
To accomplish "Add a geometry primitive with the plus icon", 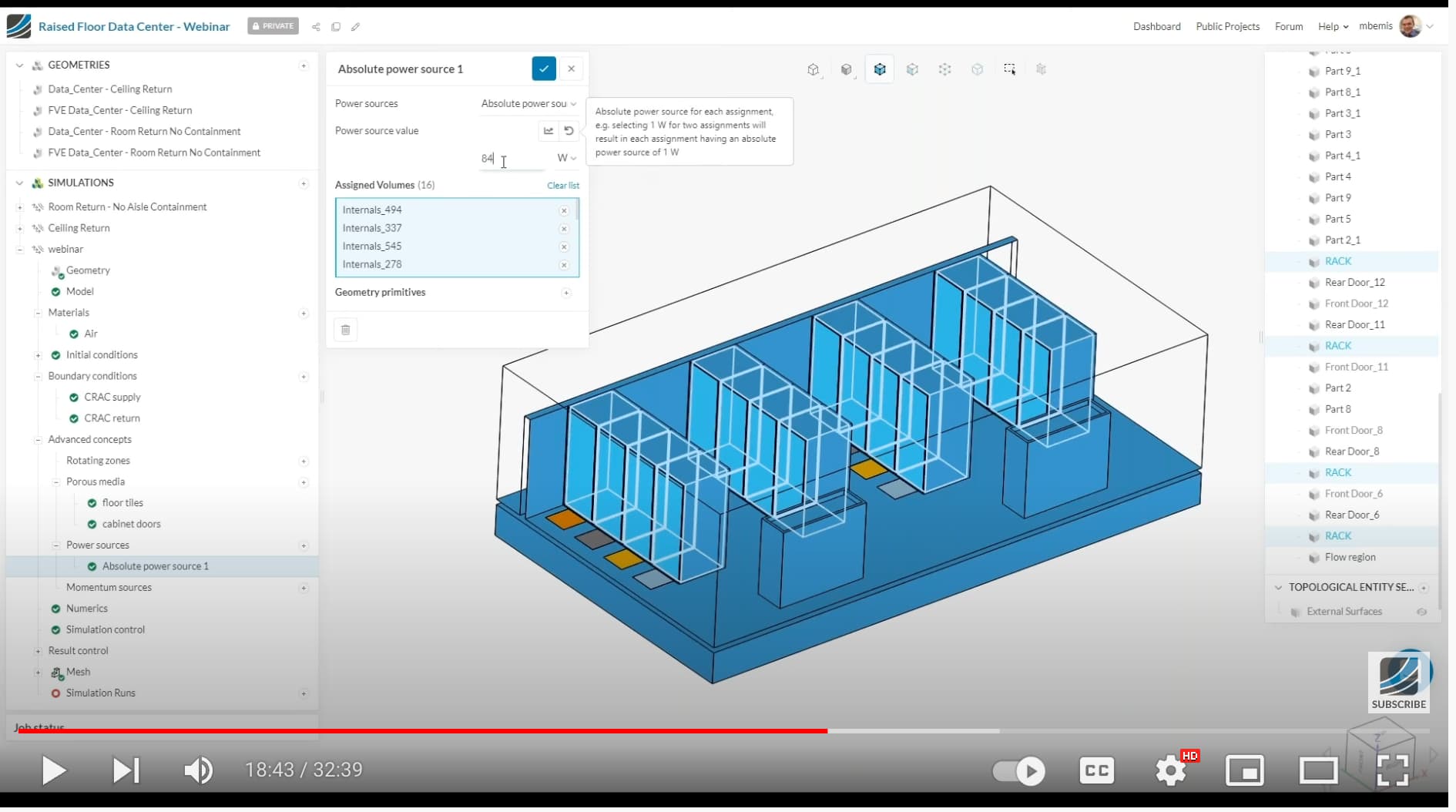I will click(x=566, y=293).
